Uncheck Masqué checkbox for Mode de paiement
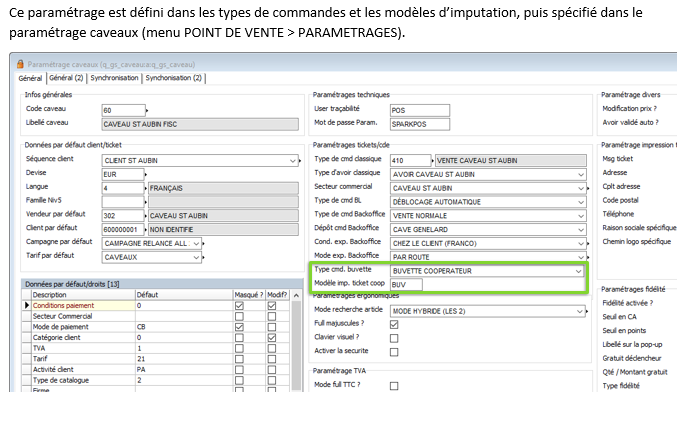The width and height of the screenshot is (699, 427). click(238, 327)
